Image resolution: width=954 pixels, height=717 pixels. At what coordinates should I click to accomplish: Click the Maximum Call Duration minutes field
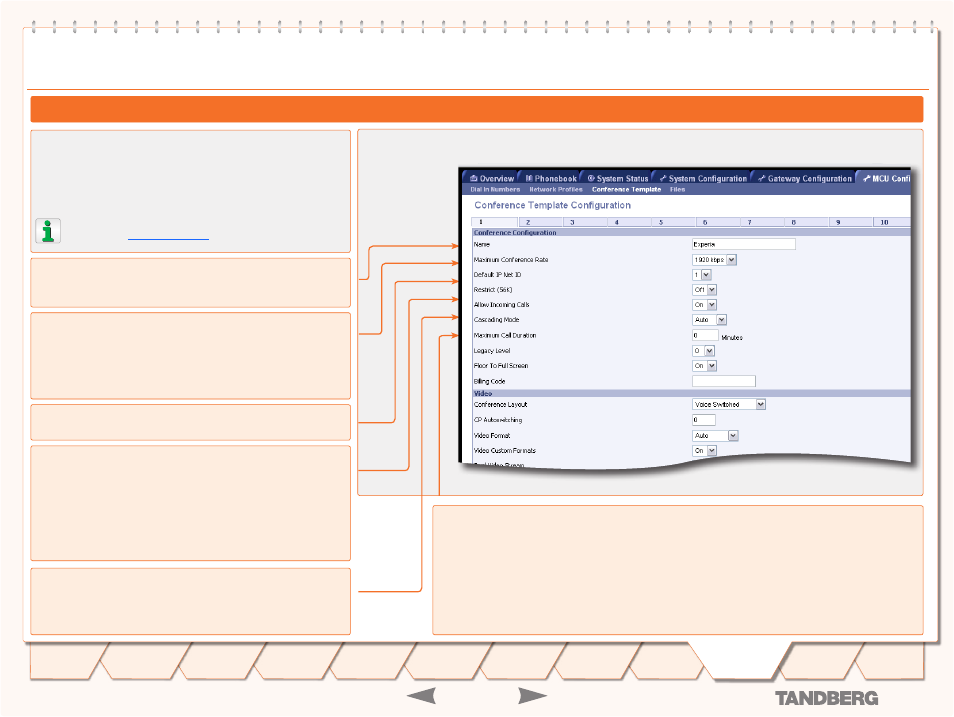tap(705, 335)
